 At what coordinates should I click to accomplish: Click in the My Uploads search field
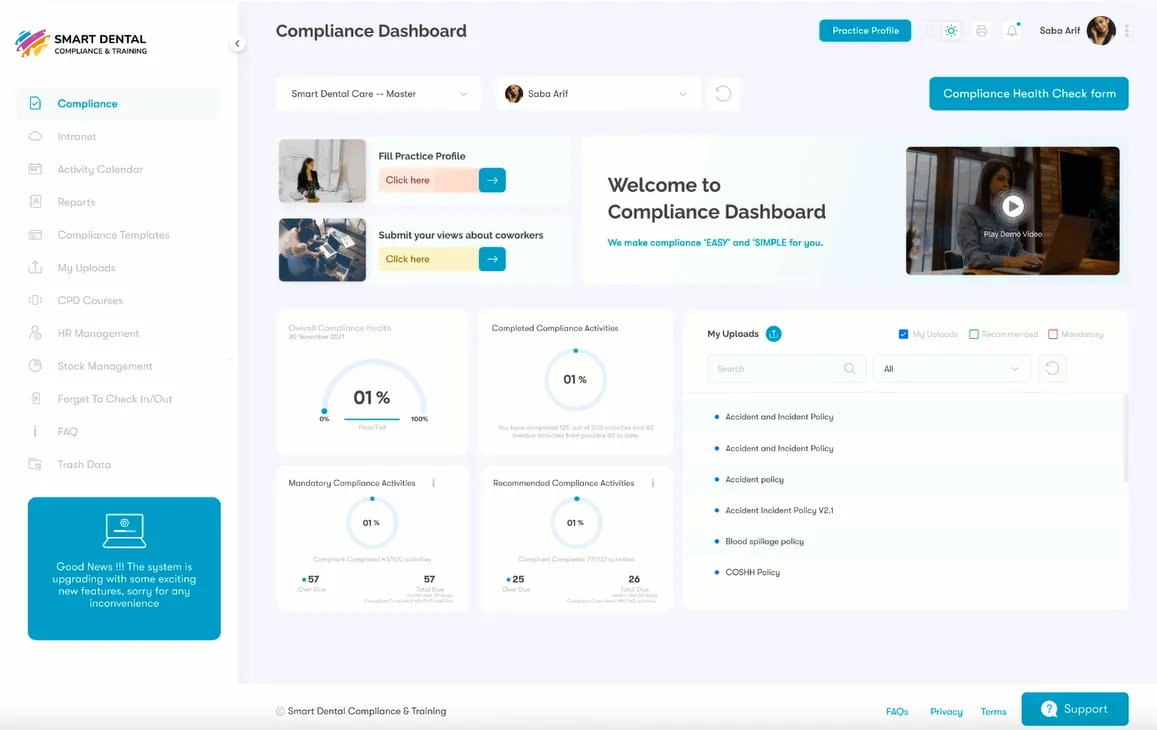[786, 368]
